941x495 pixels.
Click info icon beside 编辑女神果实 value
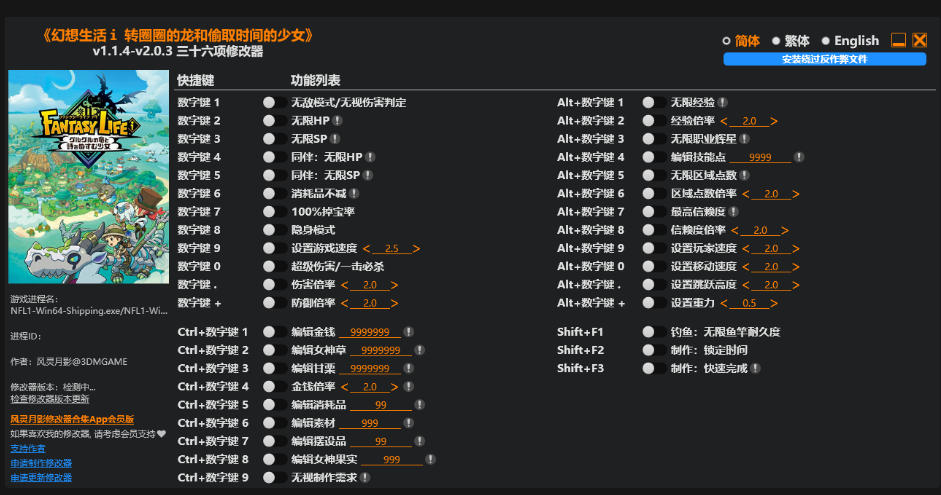point(430,460)
